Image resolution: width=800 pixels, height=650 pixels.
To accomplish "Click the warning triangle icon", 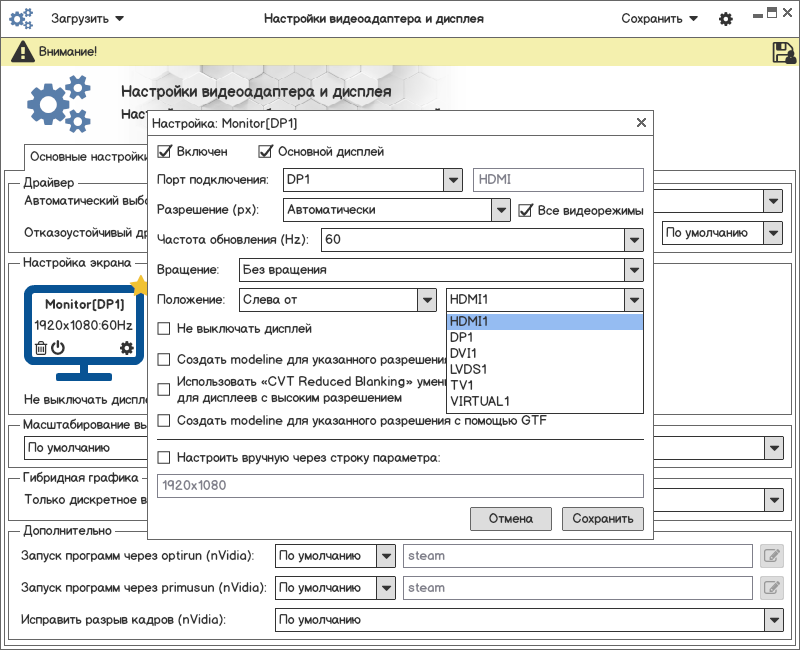I will tap(19, 52).
